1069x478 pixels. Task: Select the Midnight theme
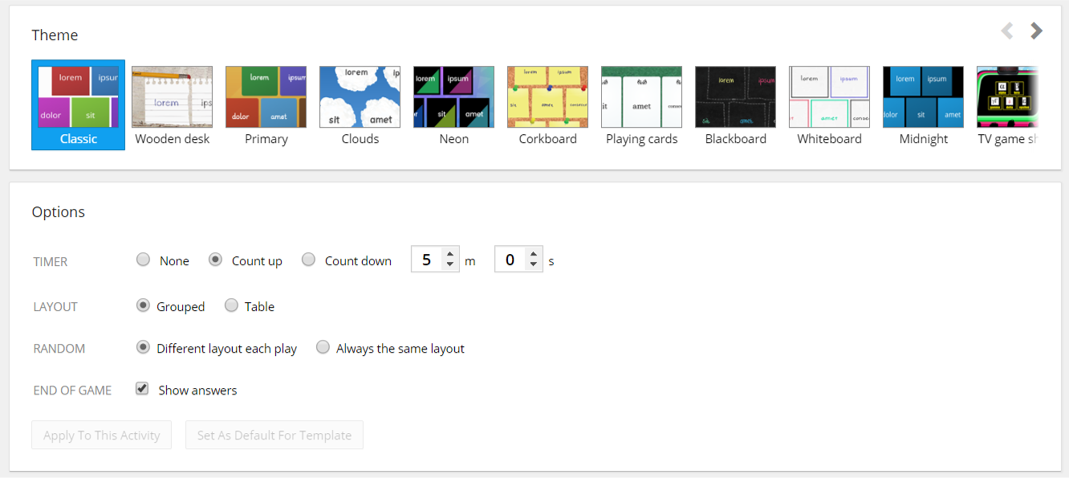923,98
